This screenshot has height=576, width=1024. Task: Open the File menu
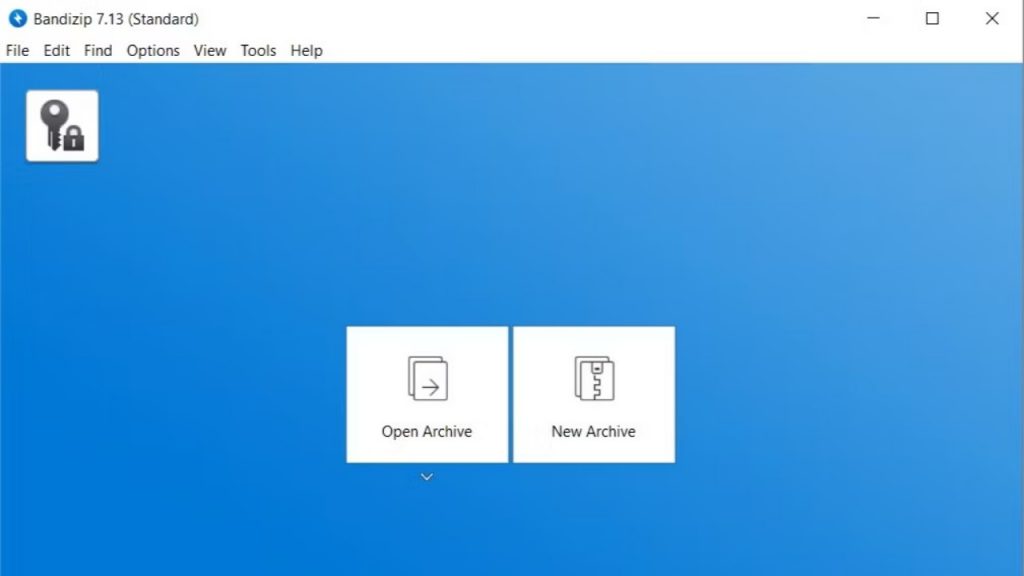click(17, 50)
